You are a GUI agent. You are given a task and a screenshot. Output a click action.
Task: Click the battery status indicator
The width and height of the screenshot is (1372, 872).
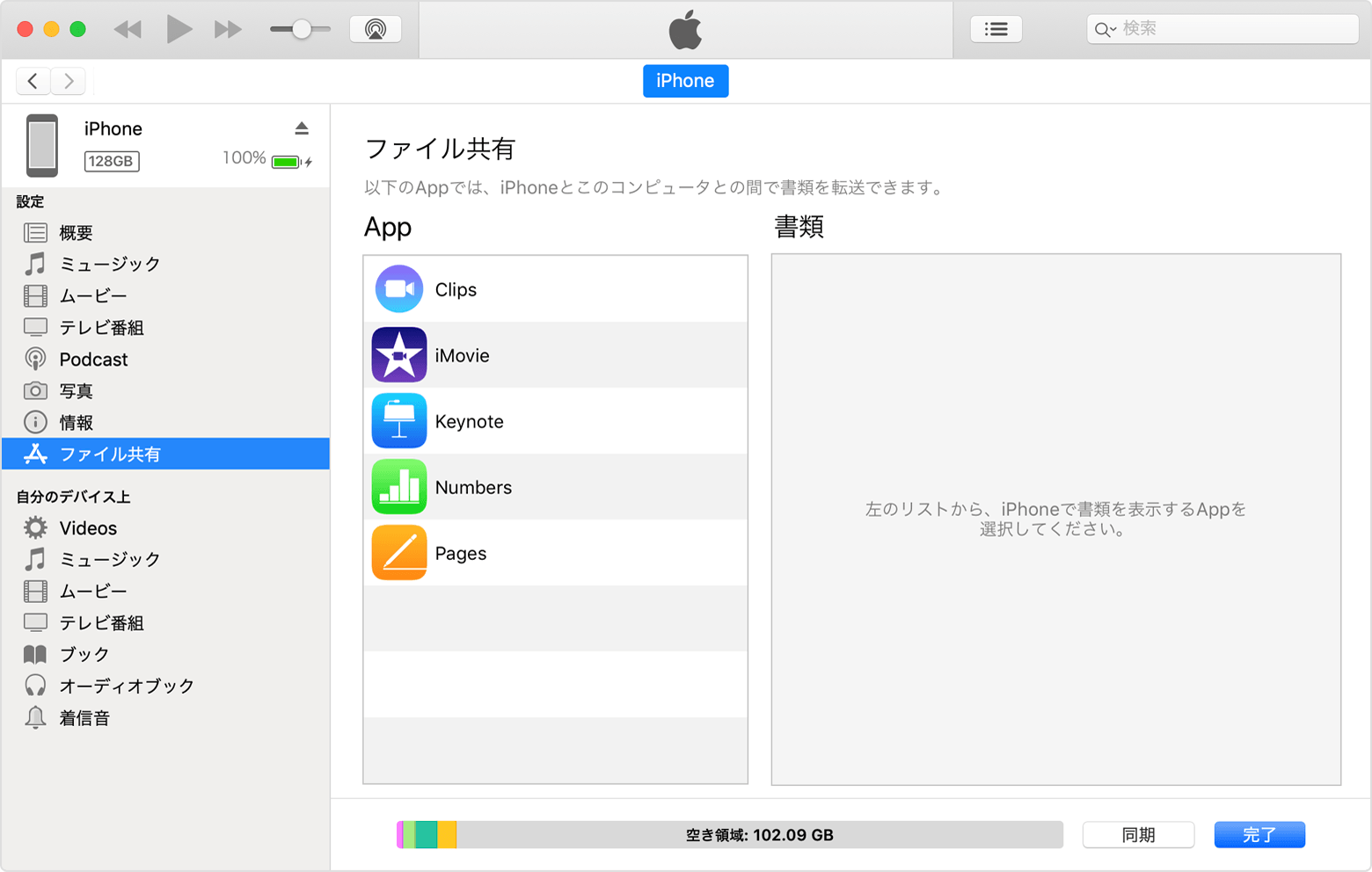click(291, 162)
